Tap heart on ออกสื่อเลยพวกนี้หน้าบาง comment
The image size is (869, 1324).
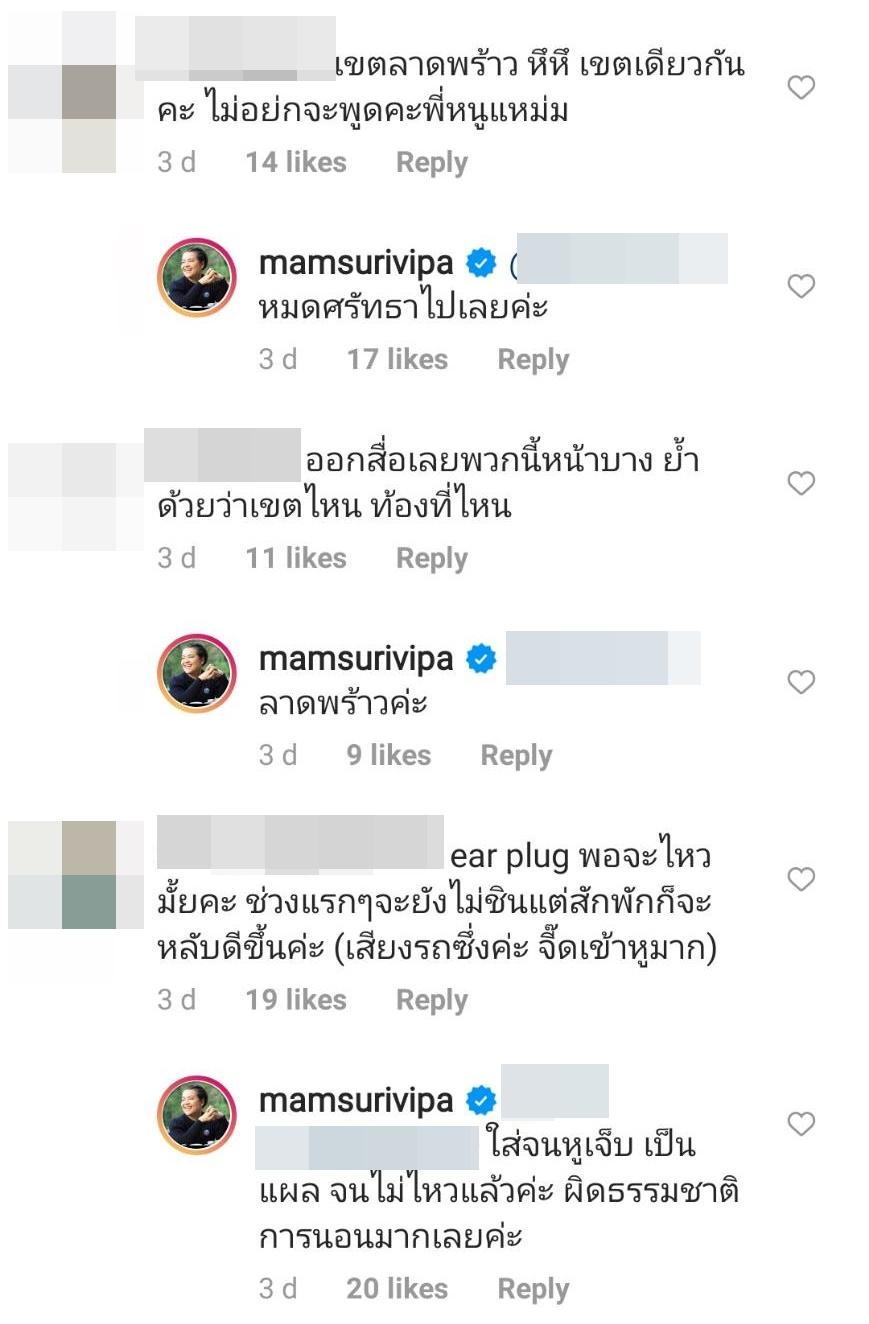coord(801,484)
